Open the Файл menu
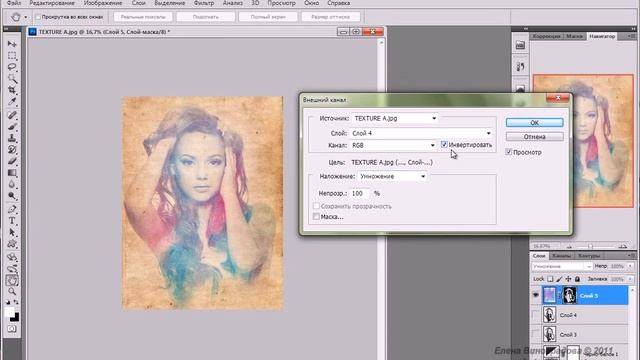 [14, 3]
